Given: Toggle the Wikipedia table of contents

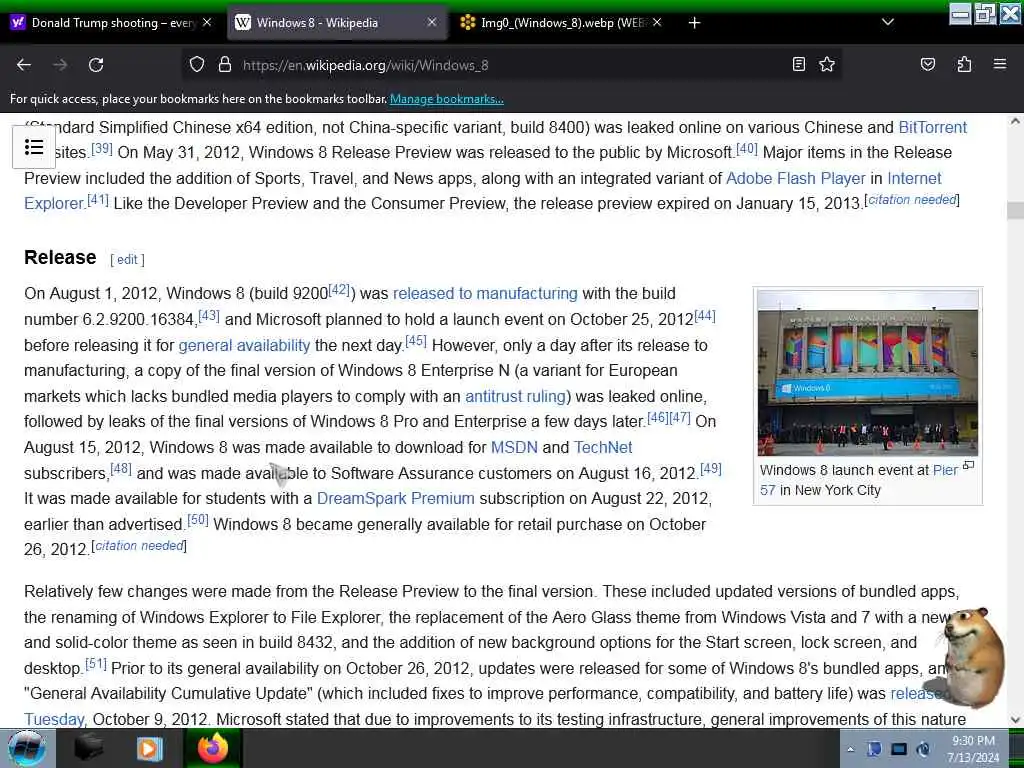Looking at the screenshot, I should coord(34,147).
